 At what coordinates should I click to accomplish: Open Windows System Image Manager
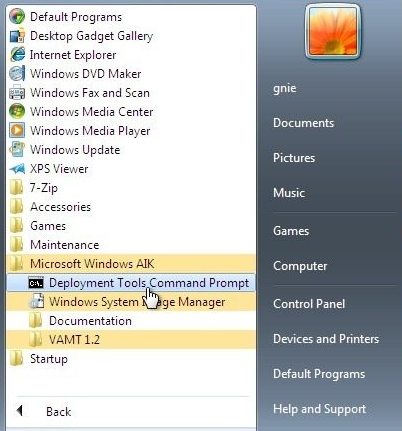[x=131, y=302]
